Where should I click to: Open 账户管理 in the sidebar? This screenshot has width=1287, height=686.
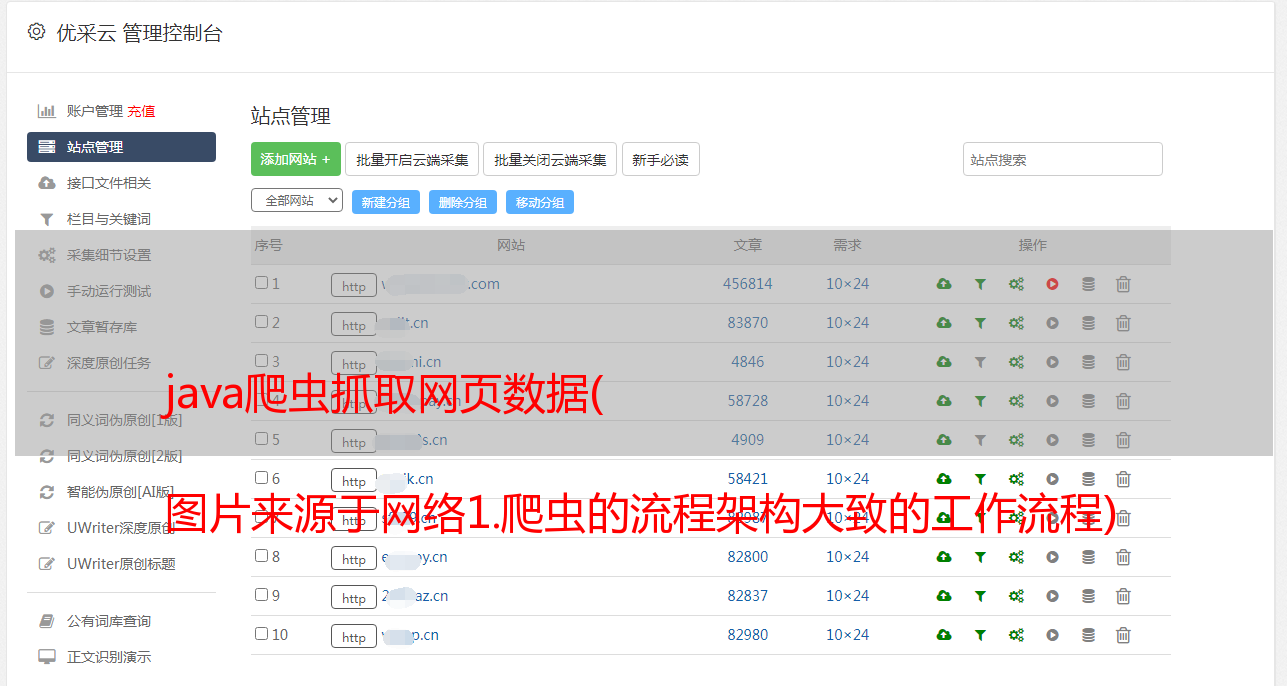[94, 111]
